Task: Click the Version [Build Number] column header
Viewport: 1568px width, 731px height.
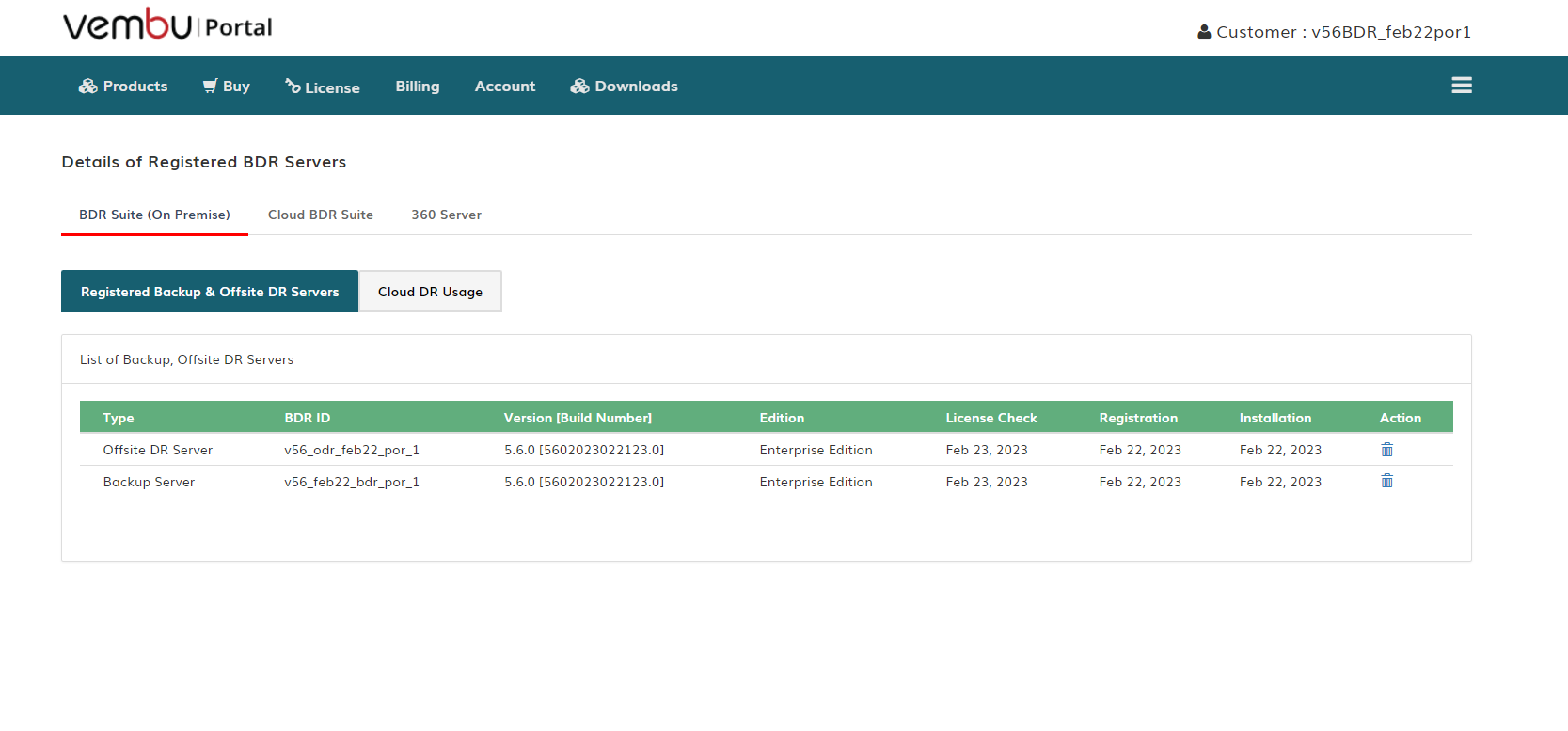Action: (x=578, y=418)
